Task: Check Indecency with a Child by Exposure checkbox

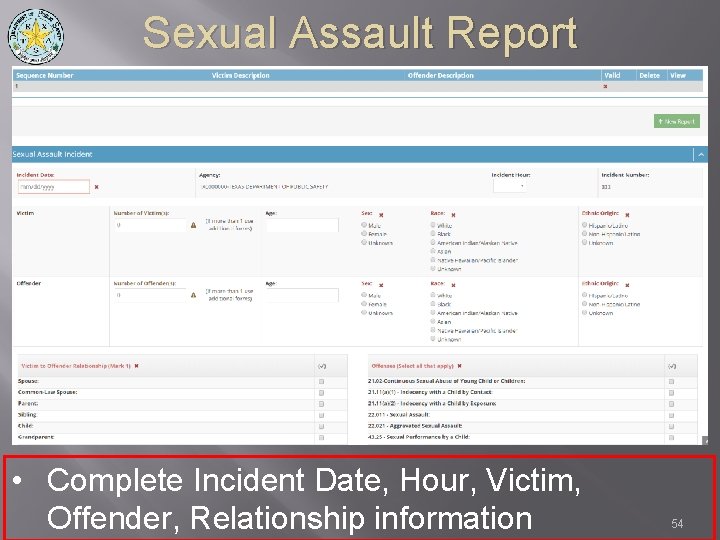Action: pos(671,404)
